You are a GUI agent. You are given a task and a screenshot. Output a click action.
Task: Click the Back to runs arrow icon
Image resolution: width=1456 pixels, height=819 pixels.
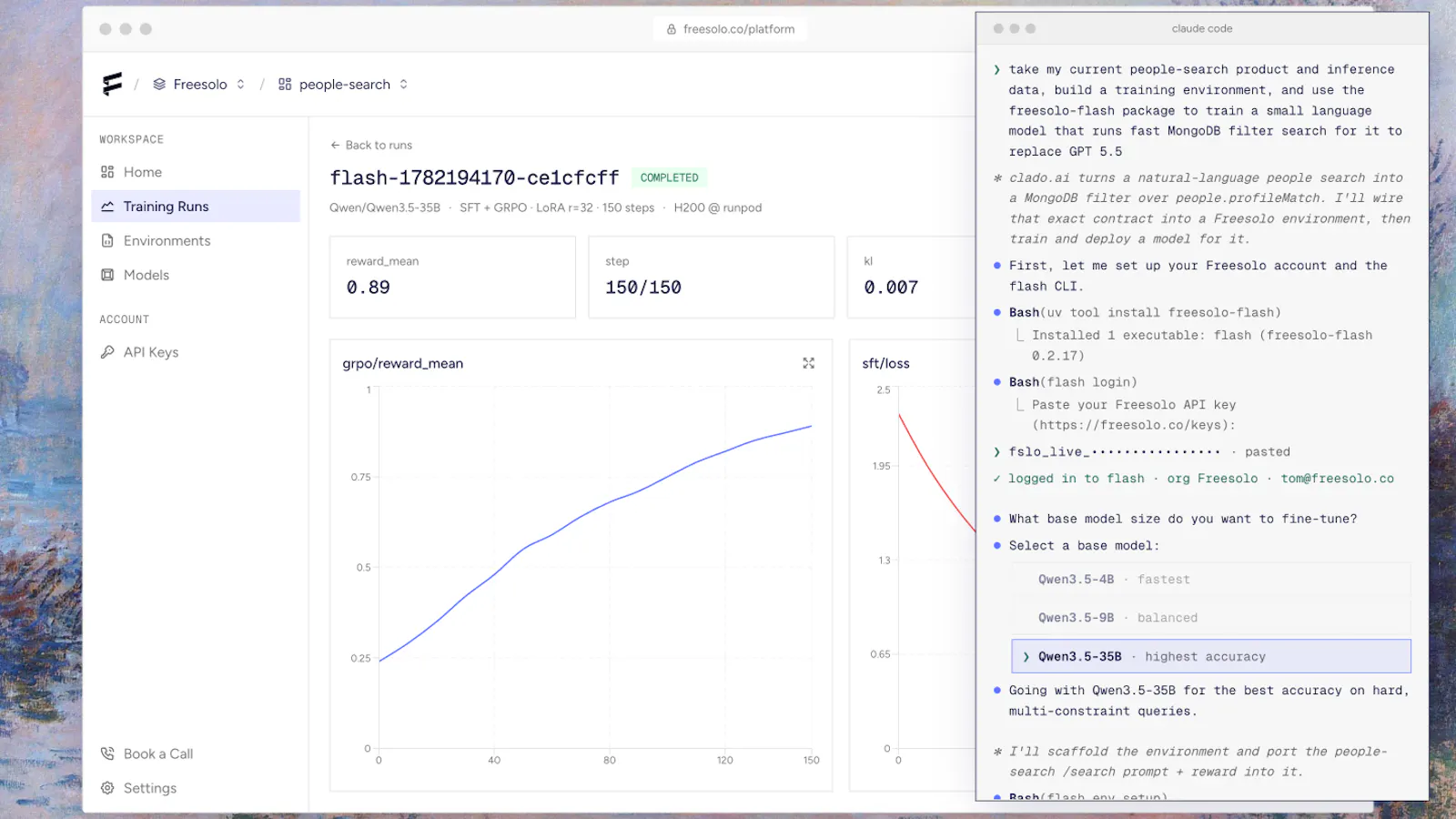point(335,145)
